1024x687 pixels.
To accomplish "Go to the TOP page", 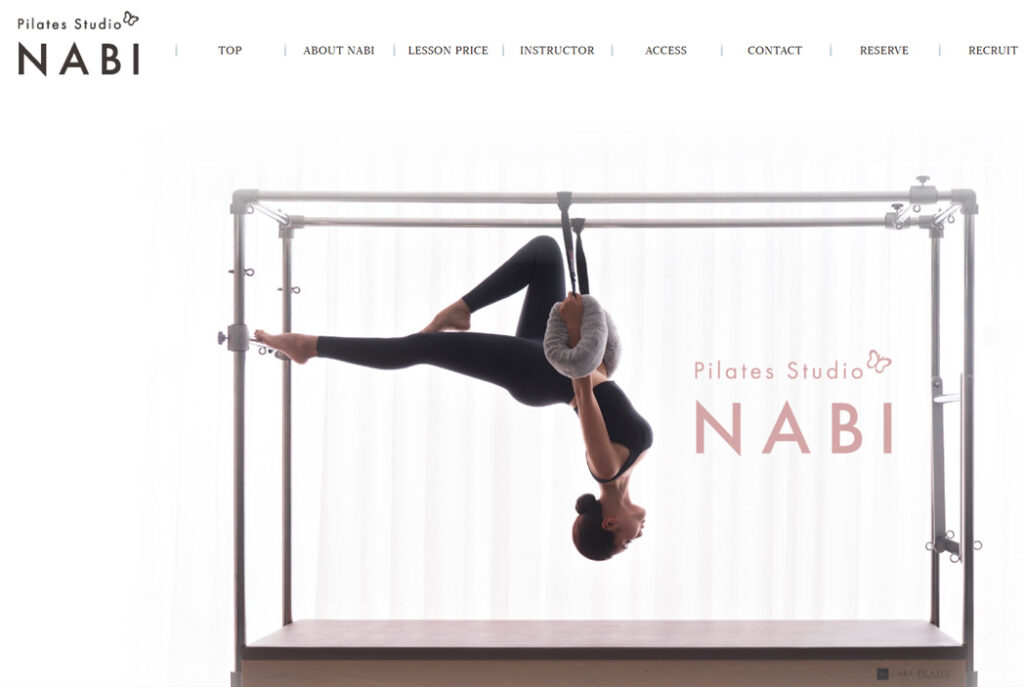I will [230, 50].
